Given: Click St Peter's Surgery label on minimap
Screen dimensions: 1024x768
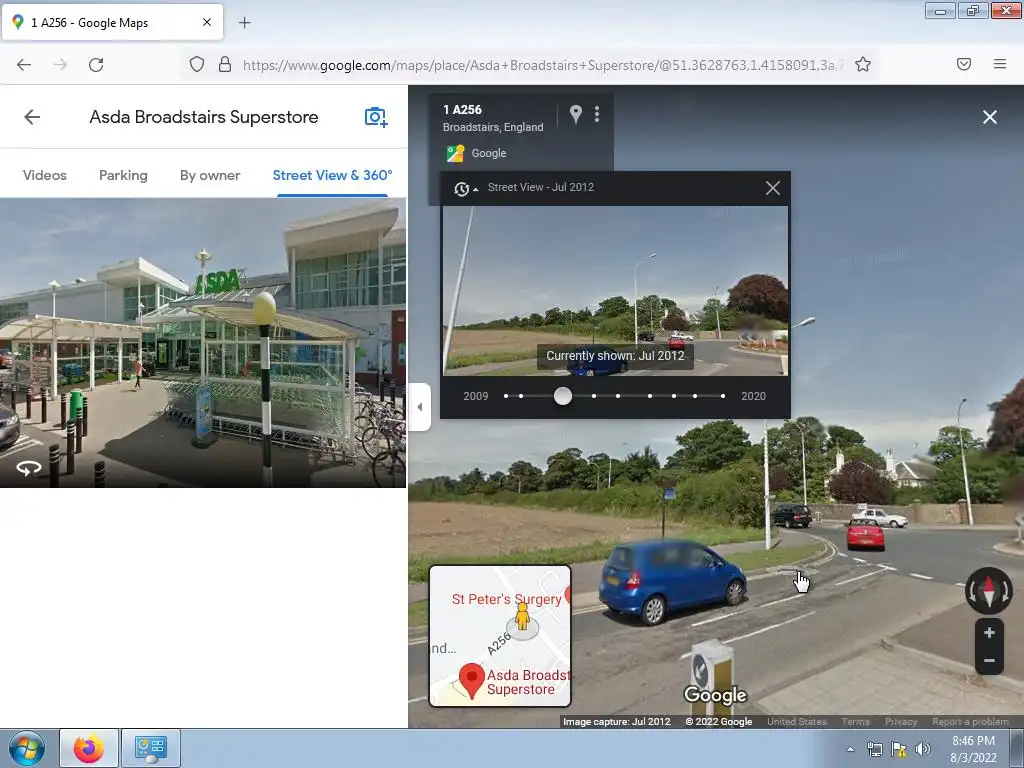Looking at the screenshot, I should [x=506, y=599].
